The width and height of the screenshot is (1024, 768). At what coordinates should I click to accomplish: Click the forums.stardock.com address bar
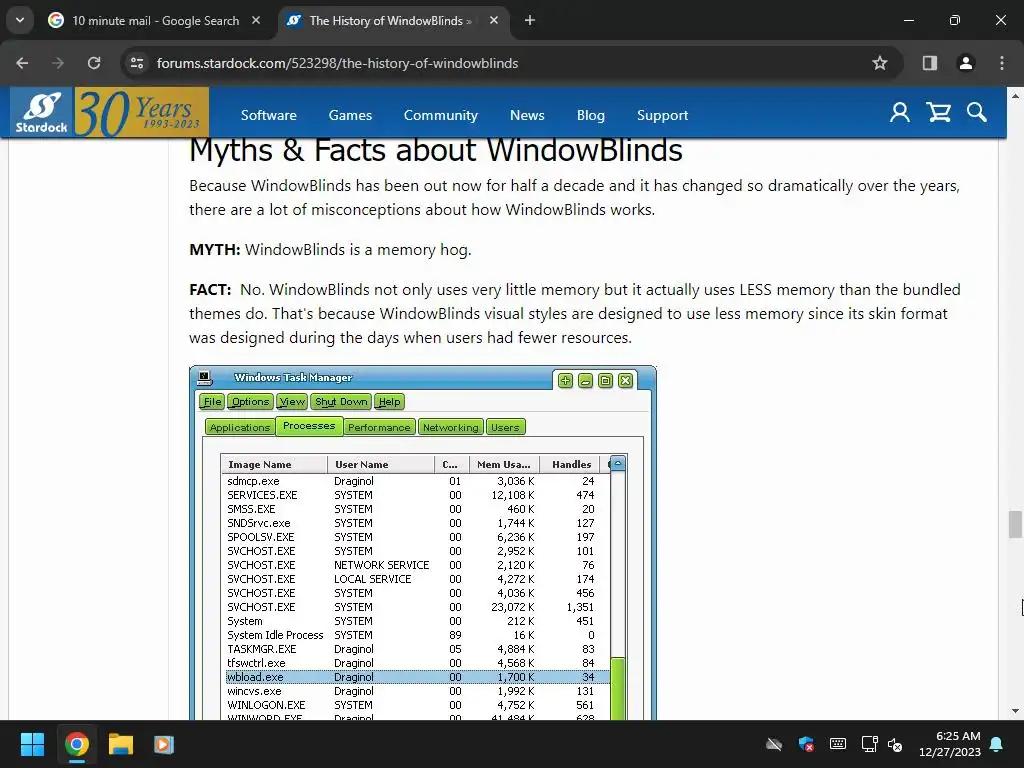click(337, 63)
